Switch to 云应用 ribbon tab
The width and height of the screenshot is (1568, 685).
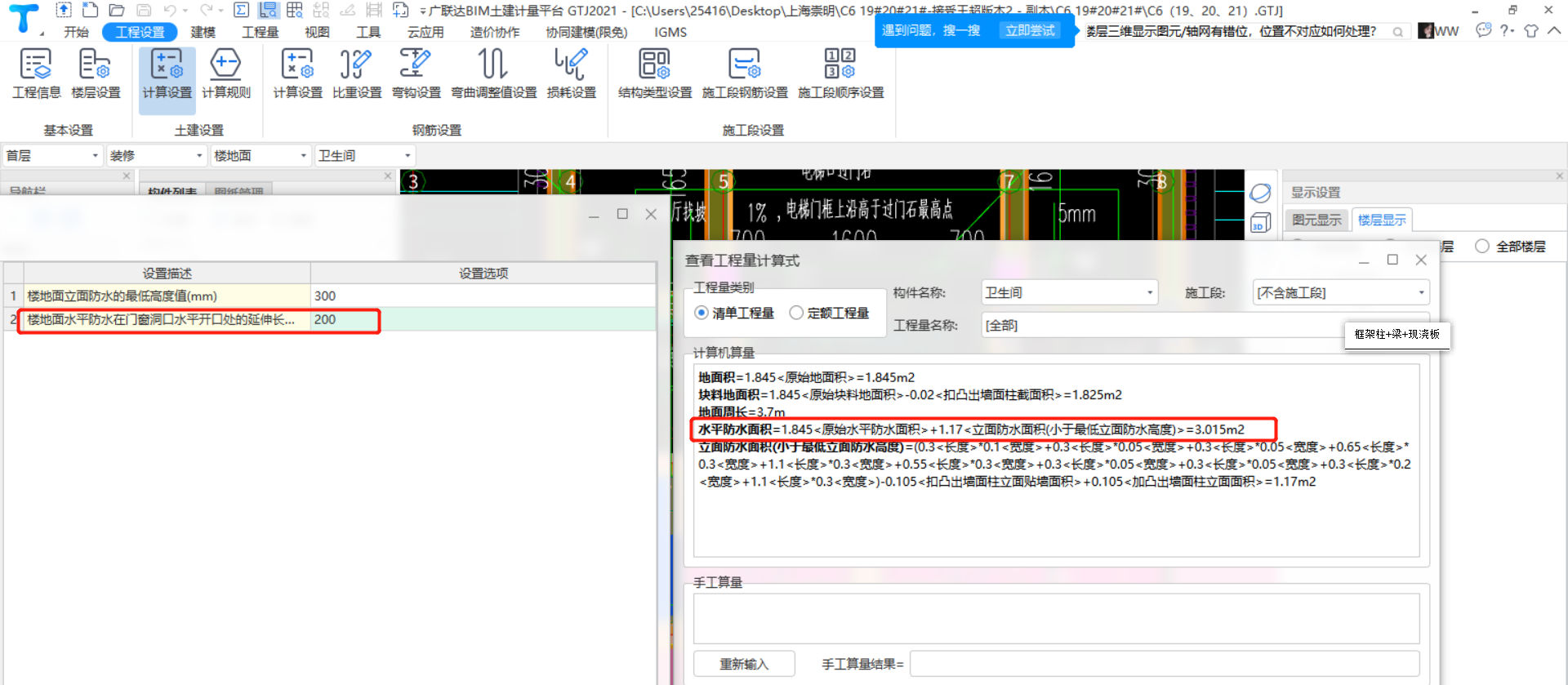pos(425,32)
